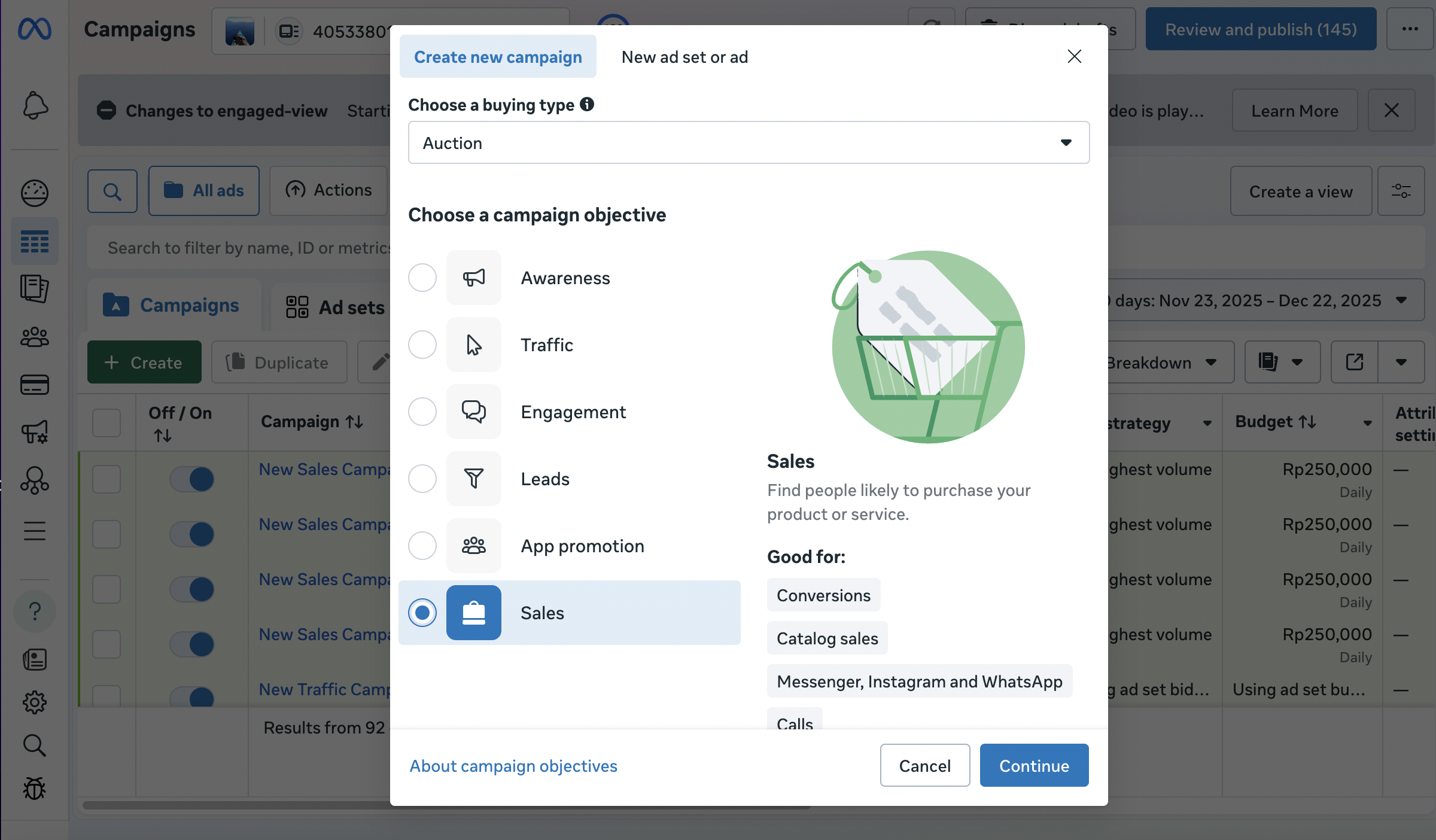Click the Meta logo icon
Image resolution: width=1436 pixels, height=840 pixels.
[x=35, y=29]
